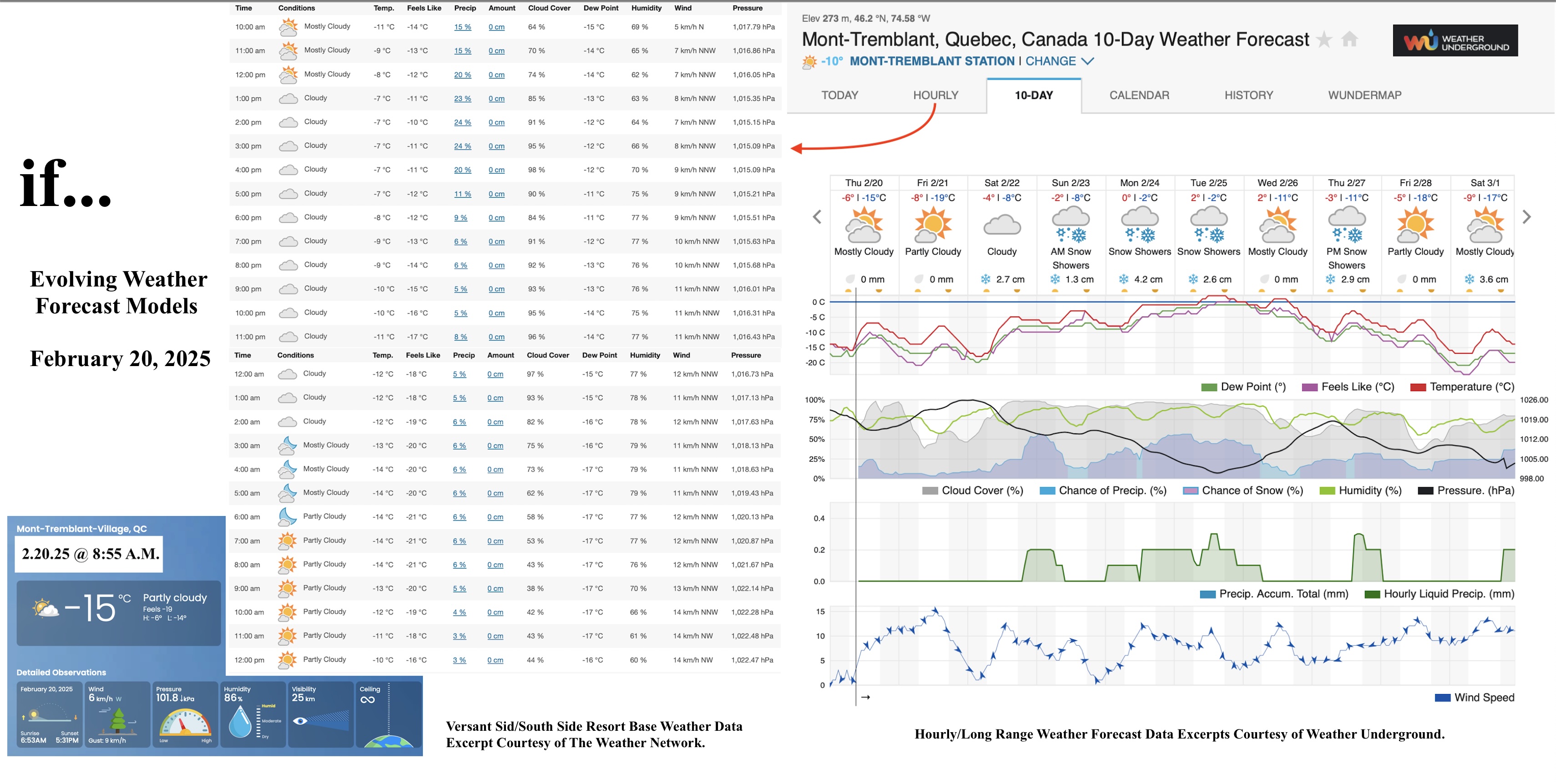Select the Fri 2/28 Partly Cloudy icon

(x=1415, y=225)
